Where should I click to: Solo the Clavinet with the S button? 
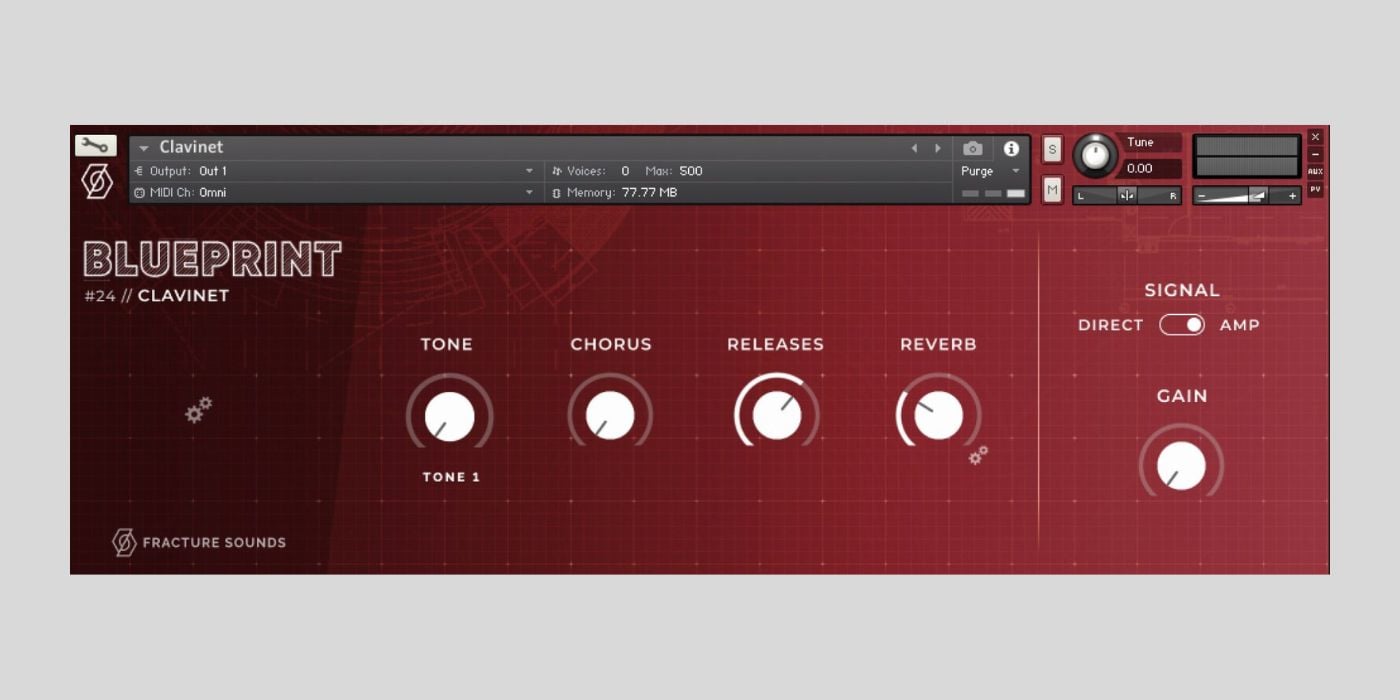pyautogui.click(x=1051, y=147)
